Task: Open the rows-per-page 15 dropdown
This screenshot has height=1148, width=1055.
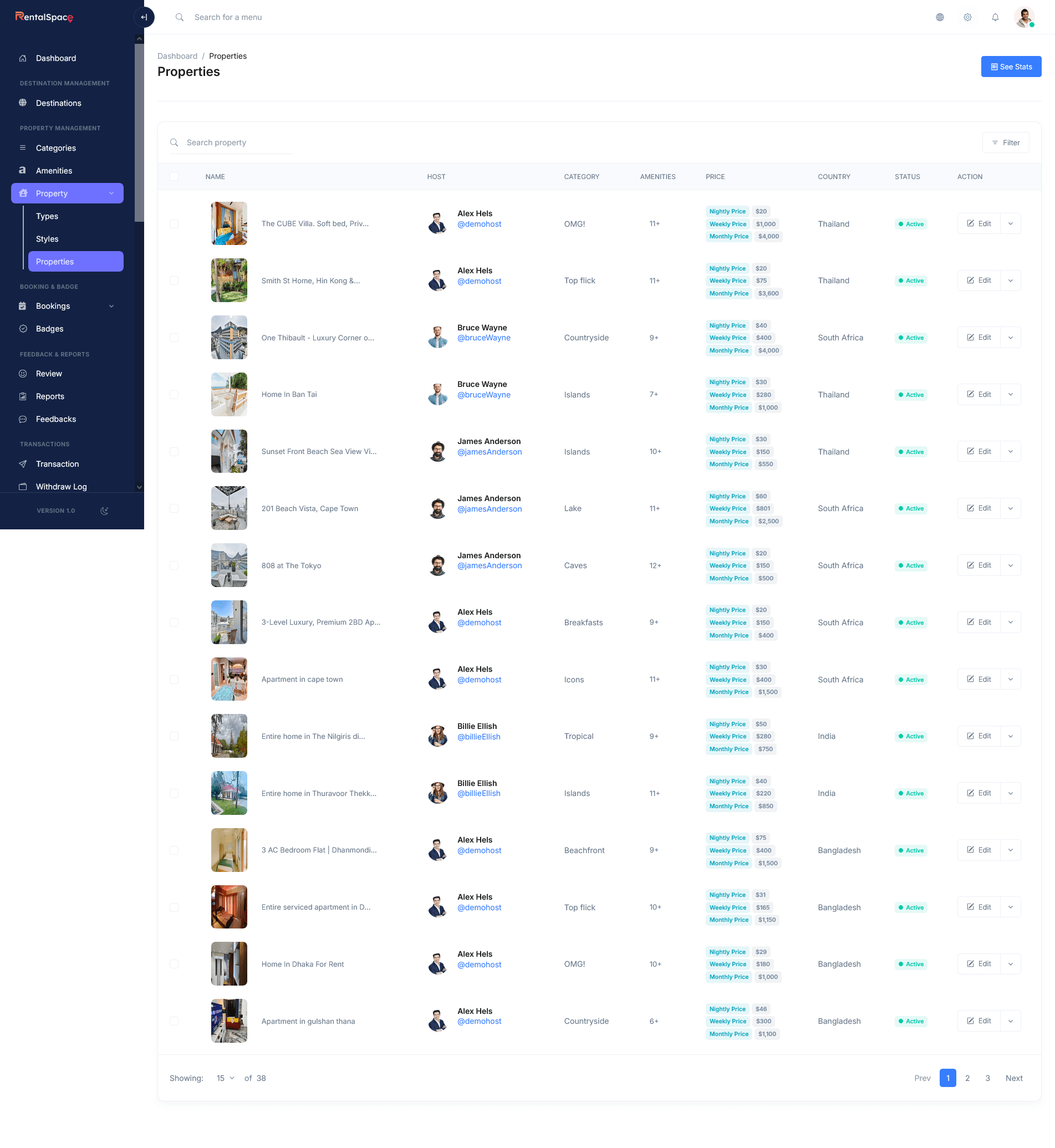Action: pos(226,1078)
